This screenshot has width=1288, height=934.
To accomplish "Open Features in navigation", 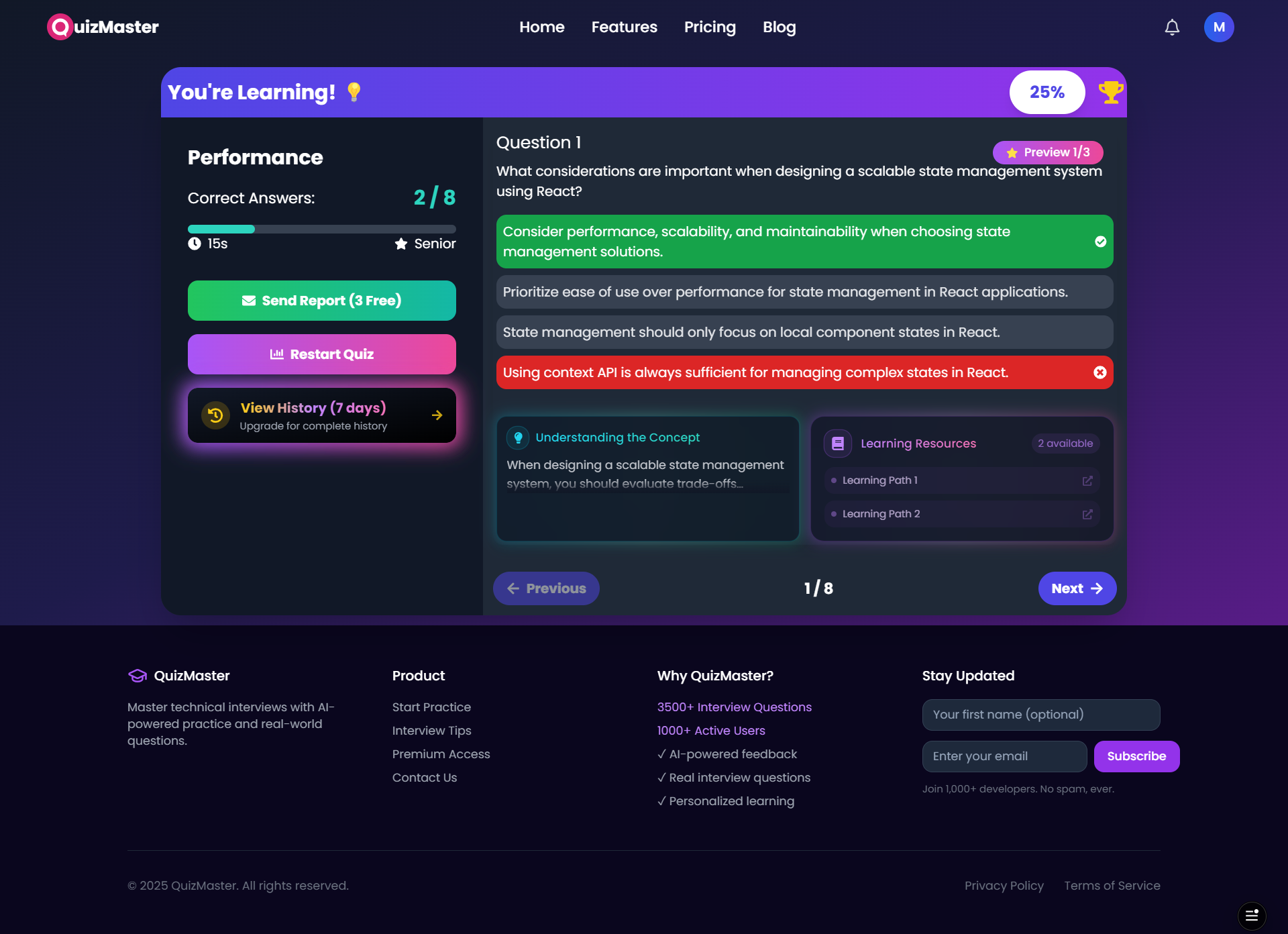I will (x=625, y=28).
